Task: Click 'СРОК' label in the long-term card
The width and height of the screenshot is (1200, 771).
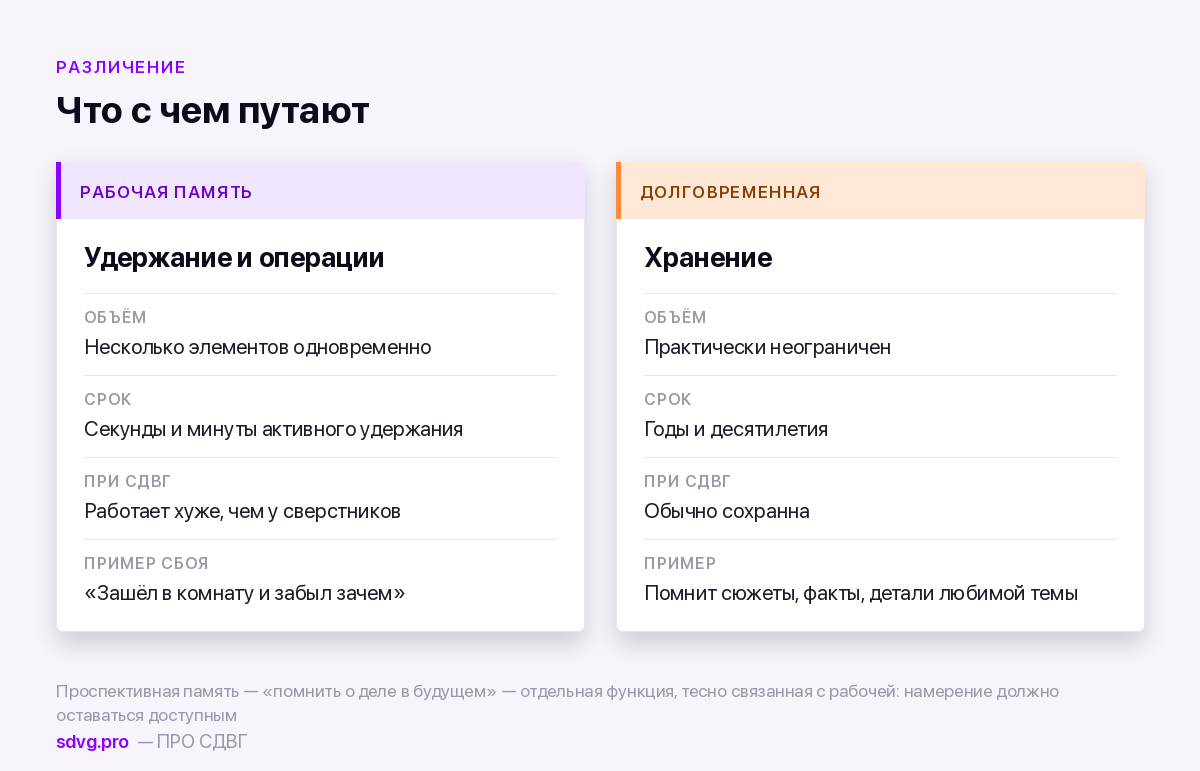Action: coord(668,400)
